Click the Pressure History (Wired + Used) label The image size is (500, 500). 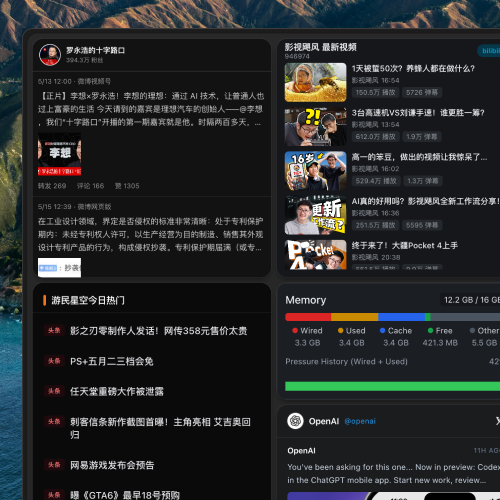pos(346,362)
